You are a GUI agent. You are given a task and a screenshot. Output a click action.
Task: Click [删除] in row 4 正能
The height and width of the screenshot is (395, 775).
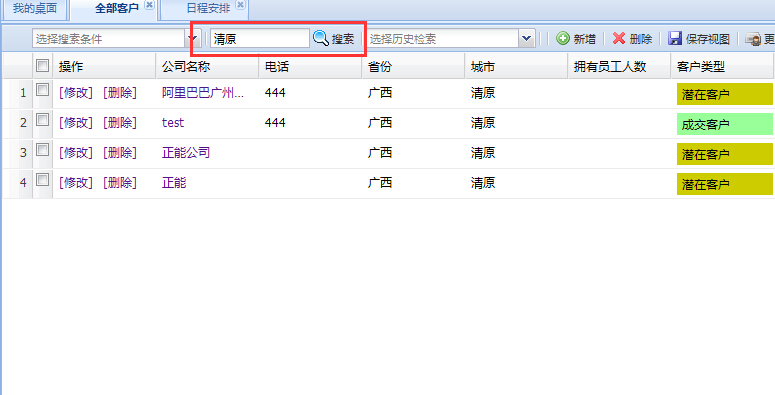click(120, 183)
